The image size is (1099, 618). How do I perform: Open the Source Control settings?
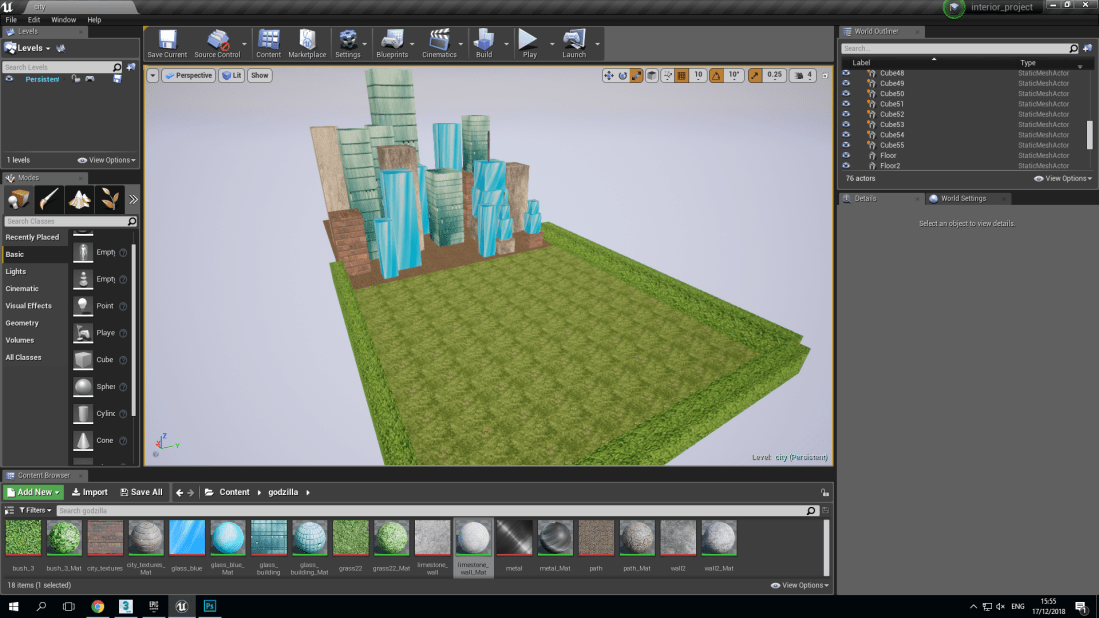click(216, 42)
